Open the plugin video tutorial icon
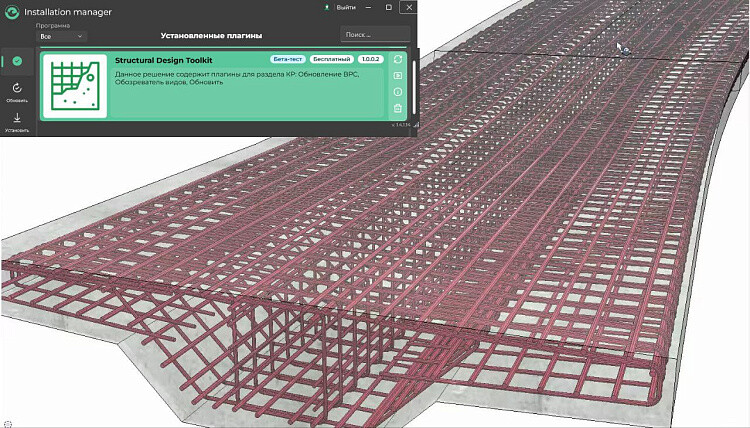 click(398, 75)
